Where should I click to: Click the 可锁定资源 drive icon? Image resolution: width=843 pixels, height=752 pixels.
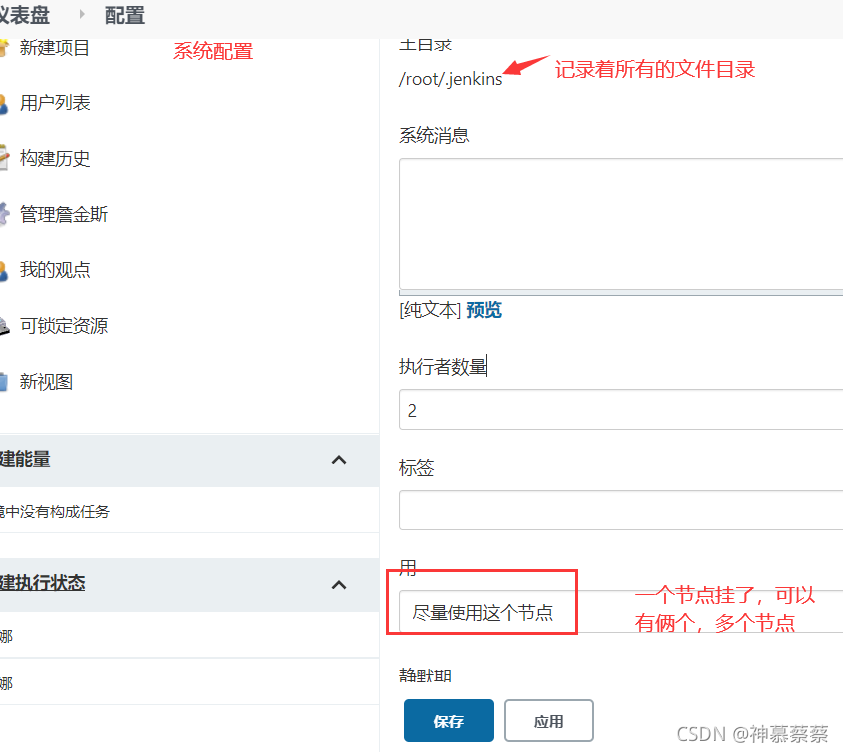(x=4, y=326)
